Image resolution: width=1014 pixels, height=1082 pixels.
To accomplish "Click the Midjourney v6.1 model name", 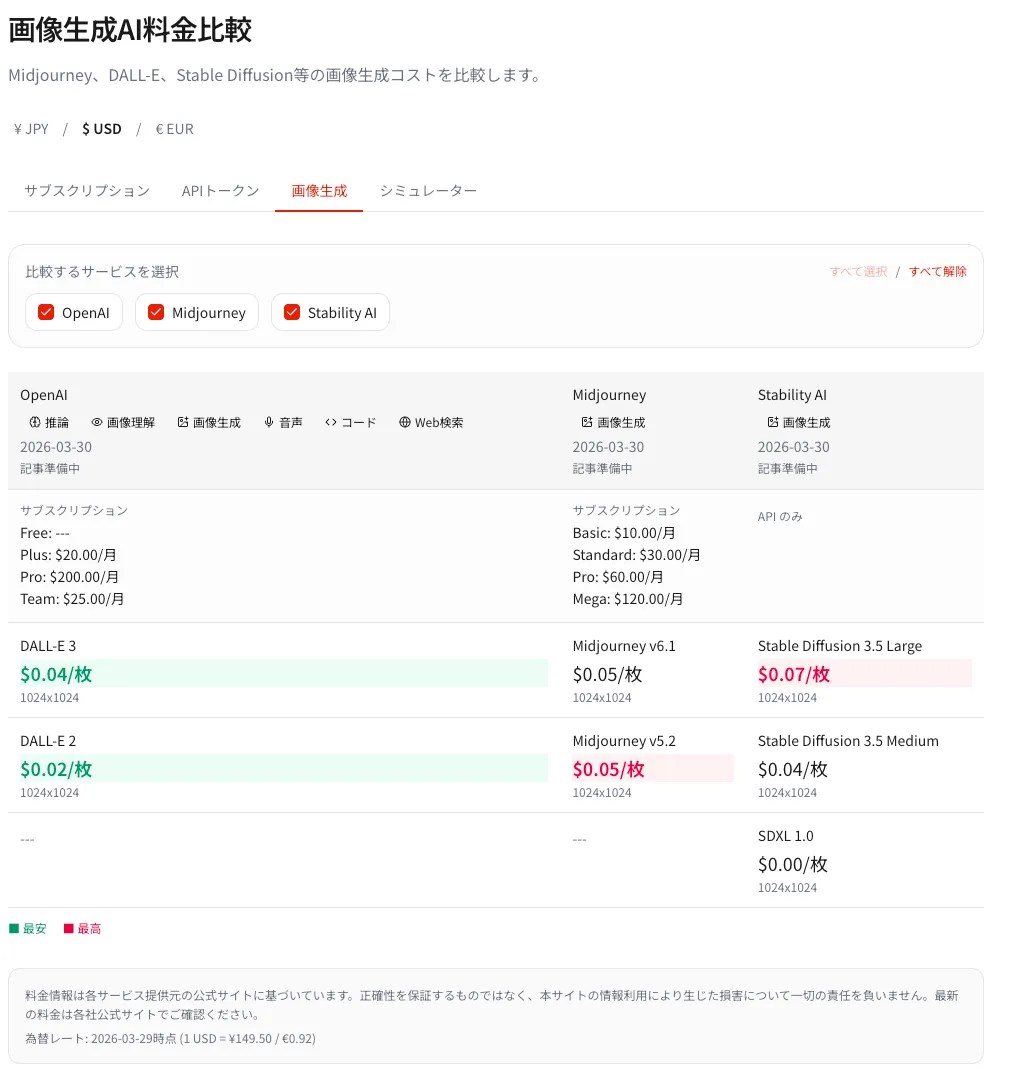I will 624,647.
